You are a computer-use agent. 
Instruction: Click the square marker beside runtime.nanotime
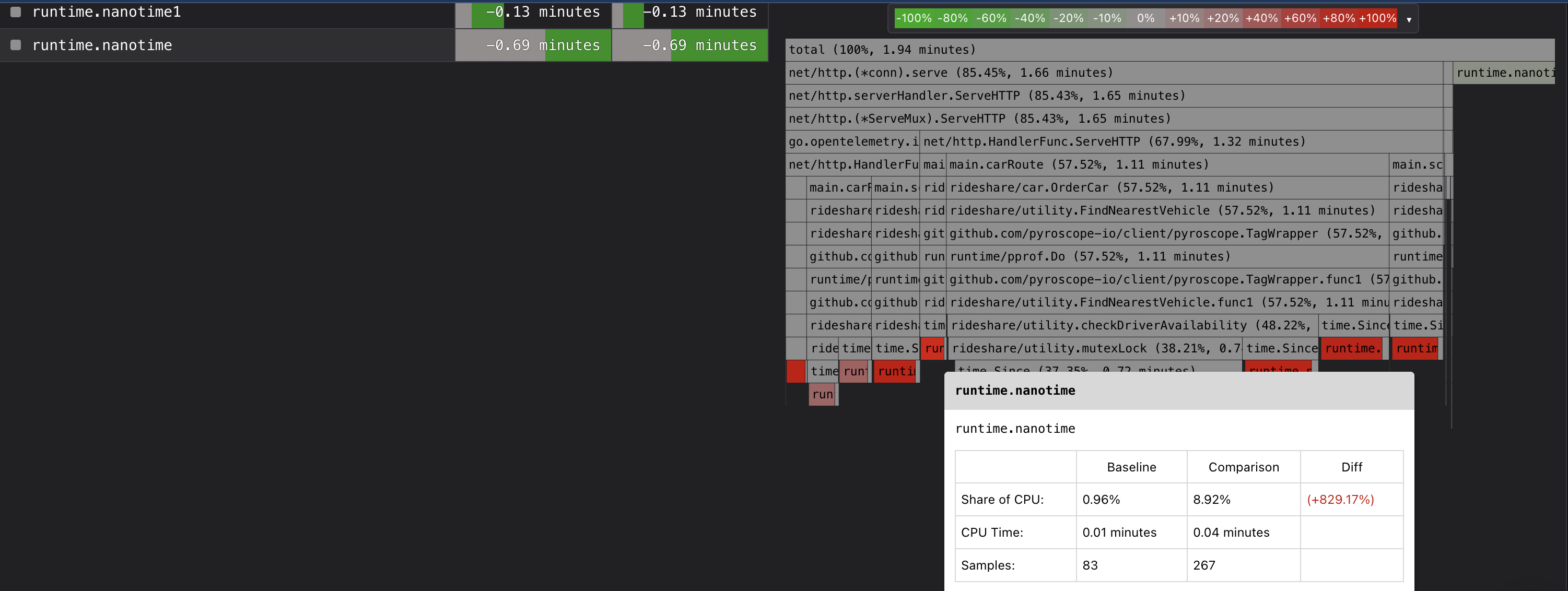pyautogui.click(x=16, y=45)
